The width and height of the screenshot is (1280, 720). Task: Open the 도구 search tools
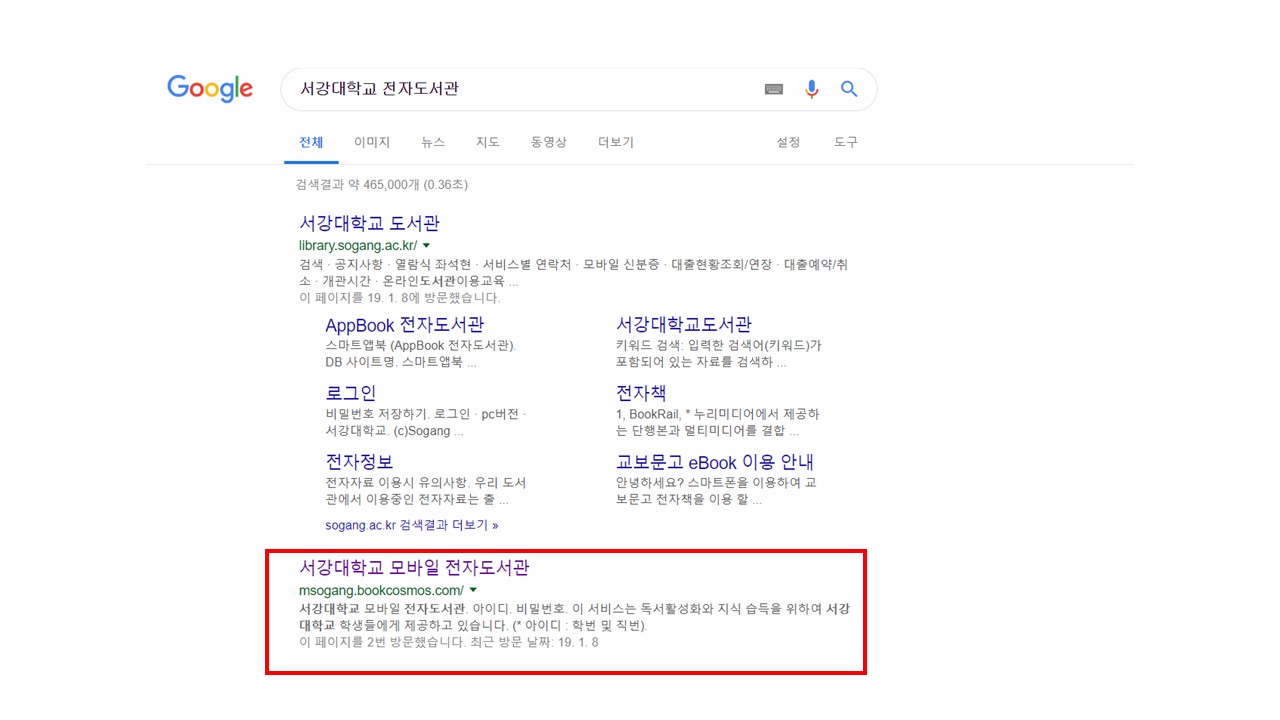845,142
